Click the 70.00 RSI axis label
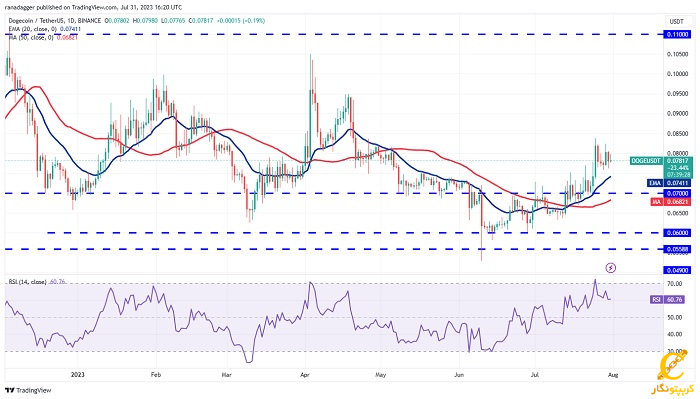The image size is (700, 399). pos(674,284)
